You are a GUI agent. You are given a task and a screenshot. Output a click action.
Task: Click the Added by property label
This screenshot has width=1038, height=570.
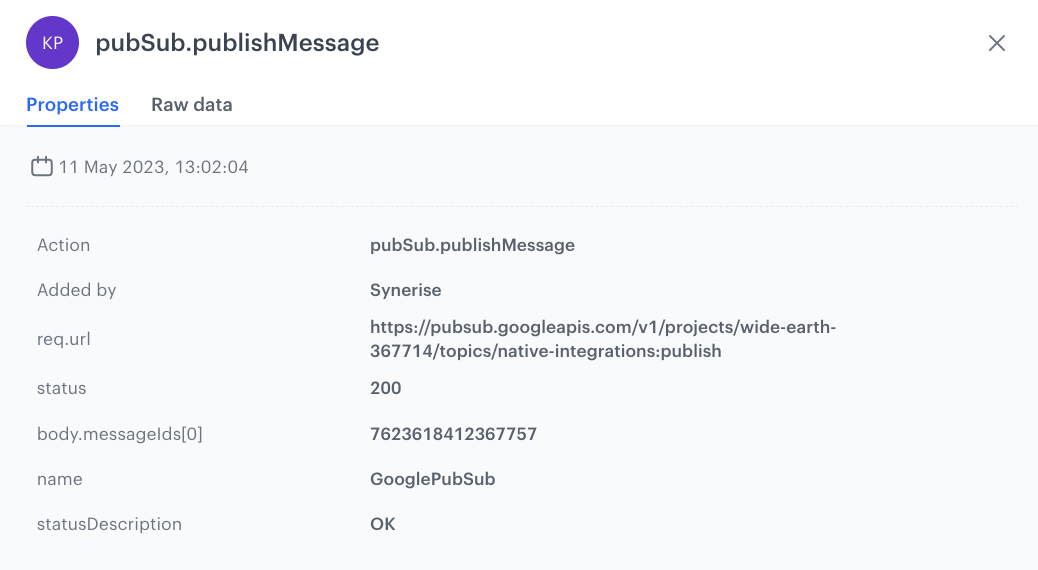pos(77,290)
